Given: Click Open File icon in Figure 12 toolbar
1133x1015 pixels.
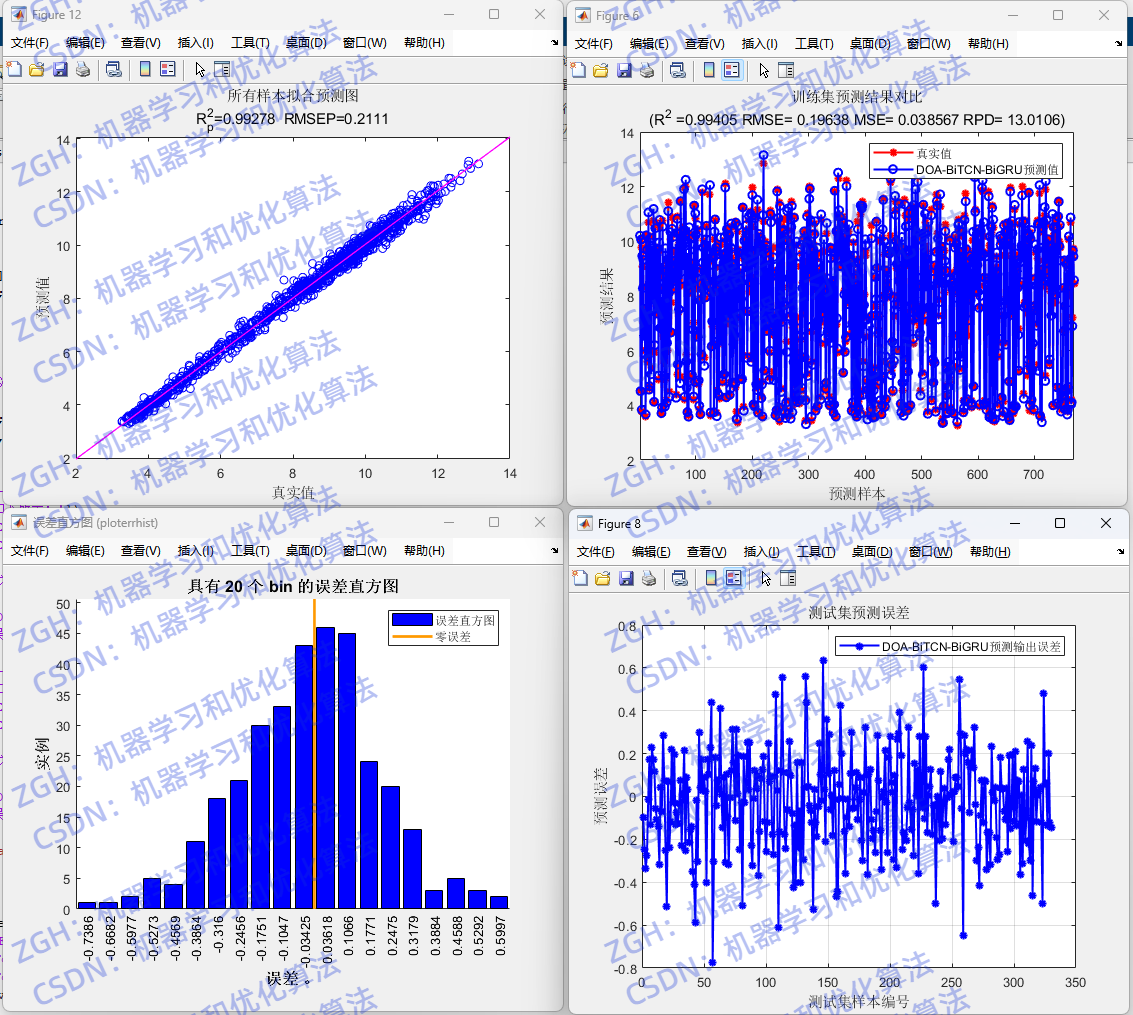Looking at the screenshot, I should (x=37, y=69).
